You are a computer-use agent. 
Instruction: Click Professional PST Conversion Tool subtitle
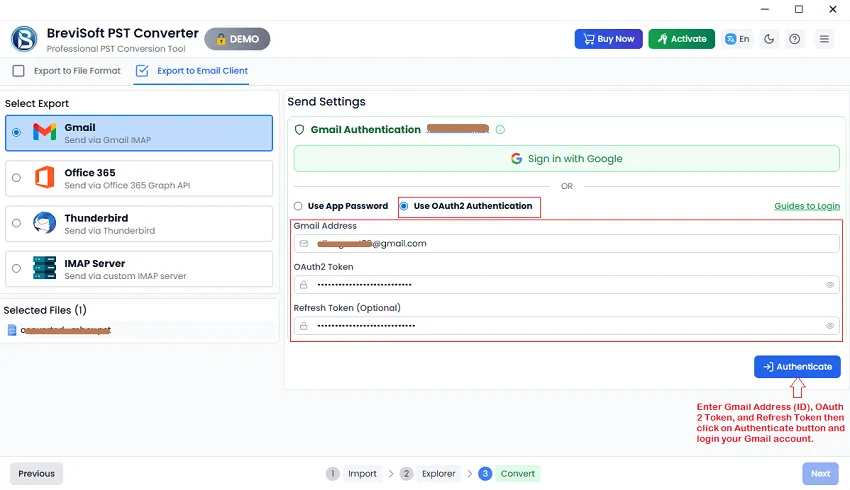116,49
